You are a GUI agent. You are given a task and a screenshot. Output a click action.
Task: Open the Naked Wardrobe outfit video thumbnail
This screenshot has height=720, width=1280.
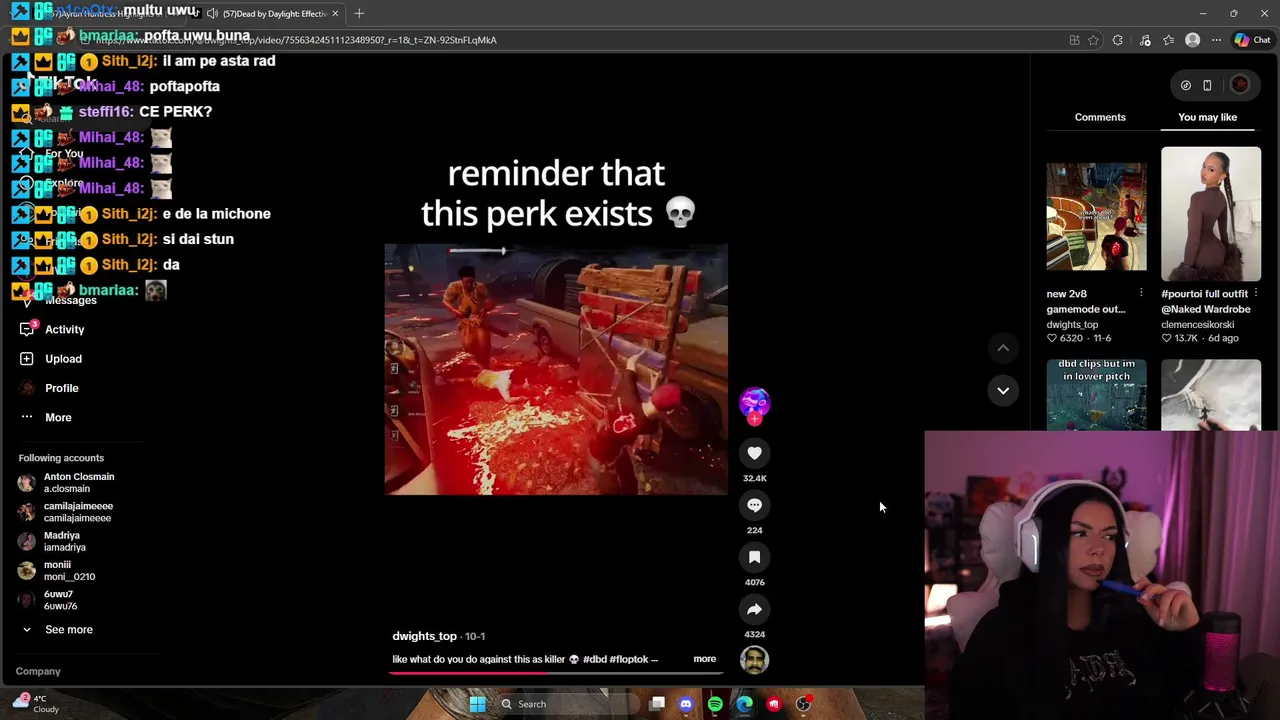tap(1210, 215)
